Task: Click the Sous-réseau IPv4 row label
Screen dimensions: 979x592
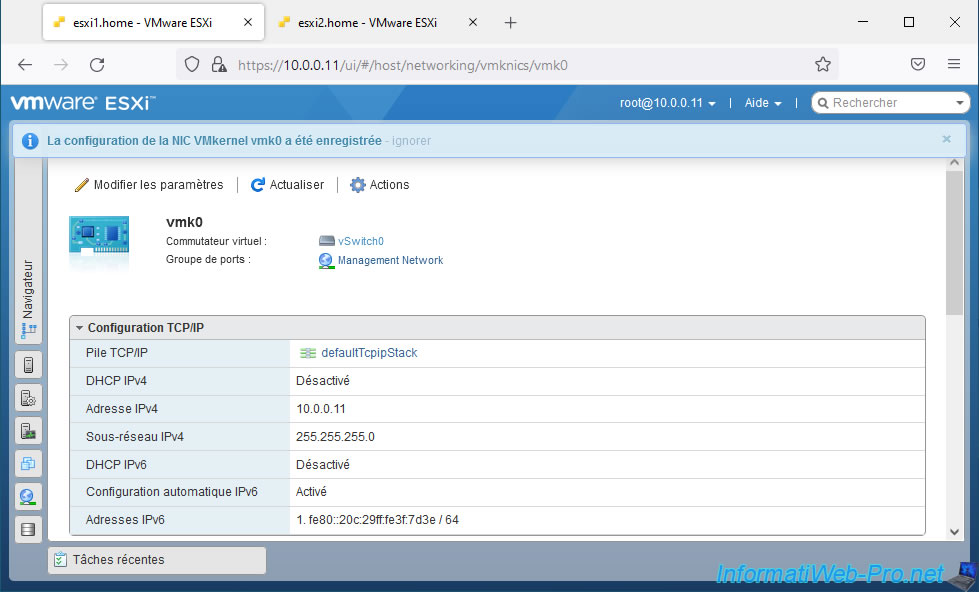Action: [135, 437]
